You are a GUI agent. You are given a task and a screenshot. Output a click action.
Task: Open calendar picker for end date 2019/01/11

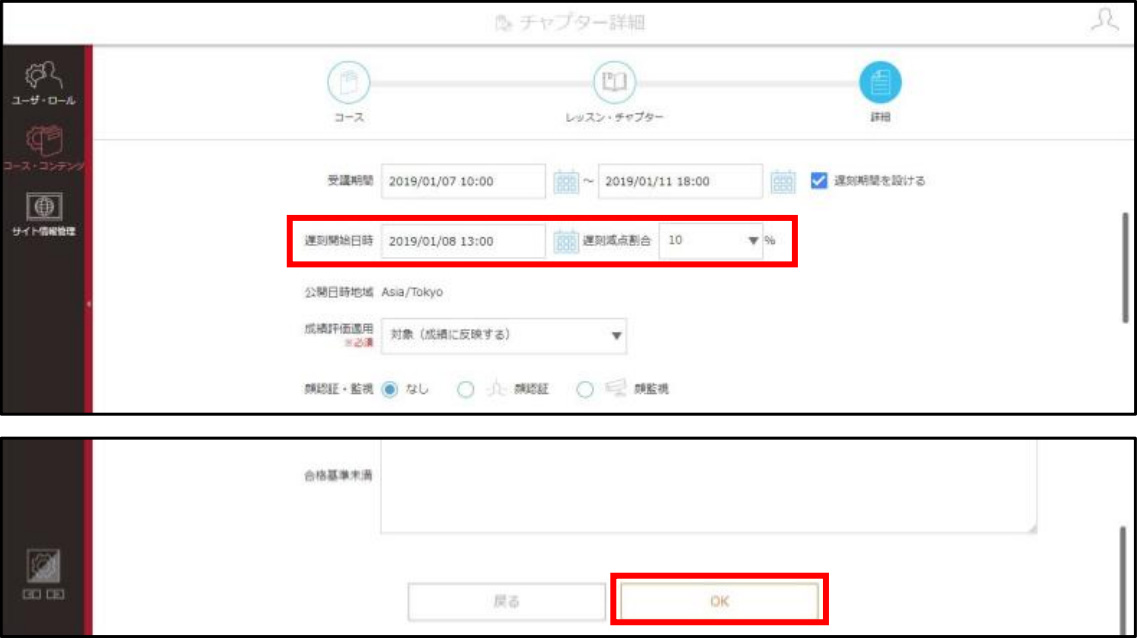coord(782,181)
